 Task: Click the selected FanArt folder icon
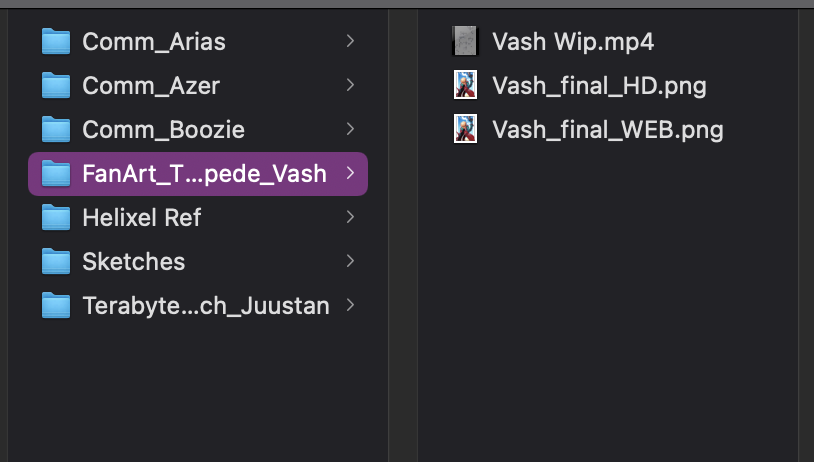(56, 174)
